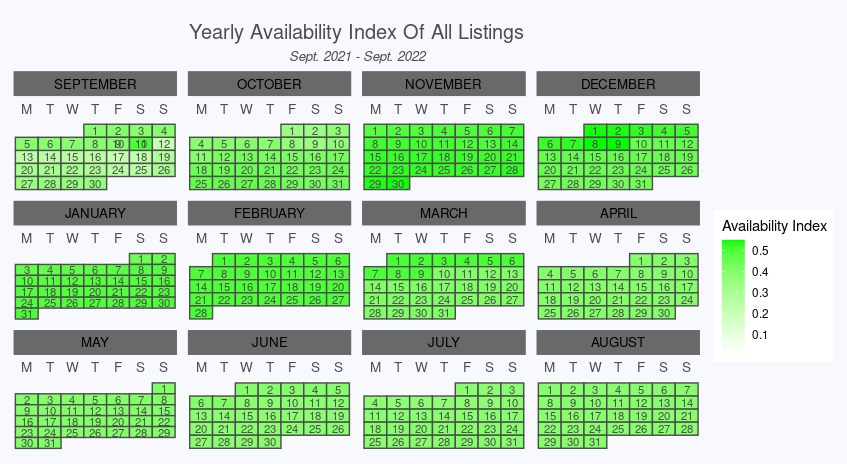This screenshot has width=847, height=464.
Task: Select the Sept. 2021 - Sept. 2022 subtitle
Action: pyautogui.click(x=358, y=56)
